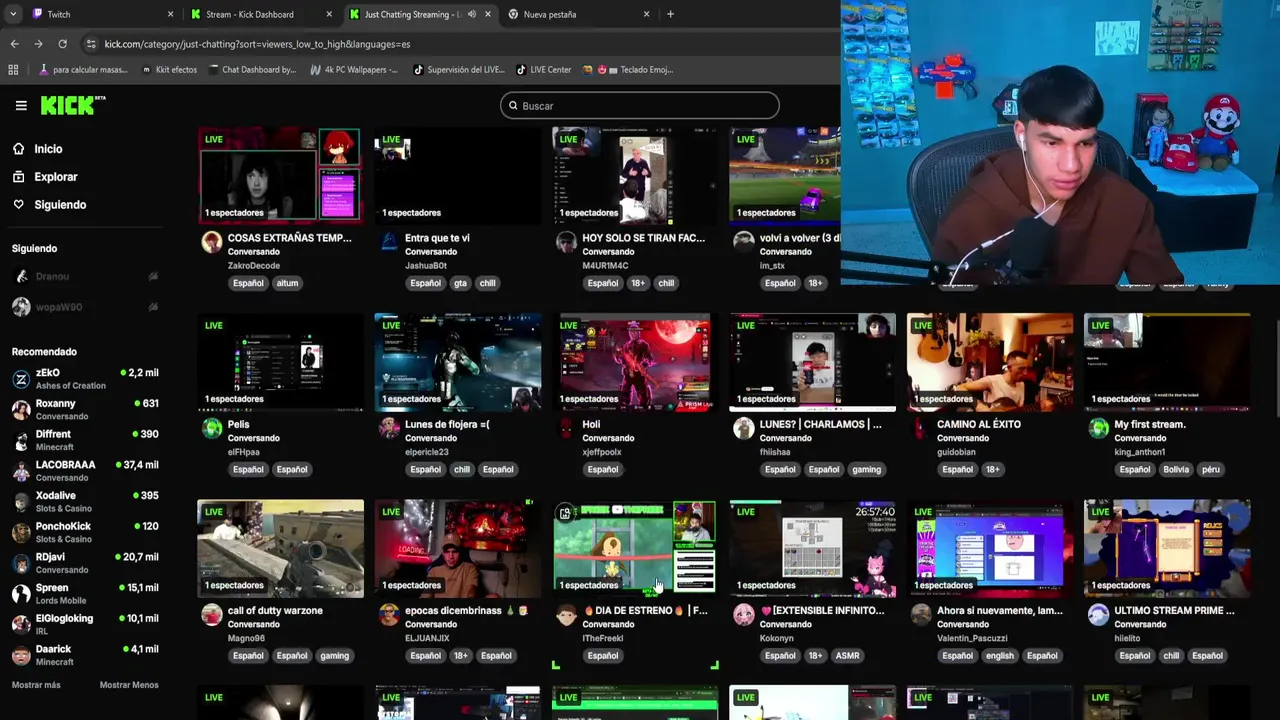Viewport: 1280px width, 720px height.
Task: Click the 'Bolivia' tag on king_anthon1
Action: coord(1176,470)
